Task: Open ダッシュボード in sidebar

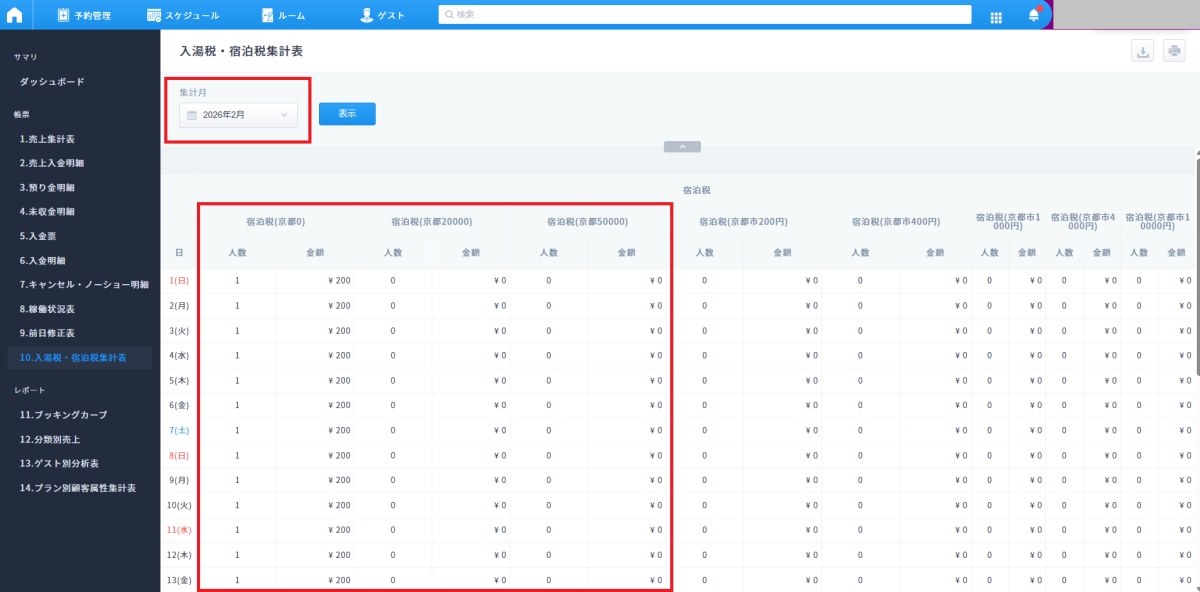Action: [x=52, y=82]
